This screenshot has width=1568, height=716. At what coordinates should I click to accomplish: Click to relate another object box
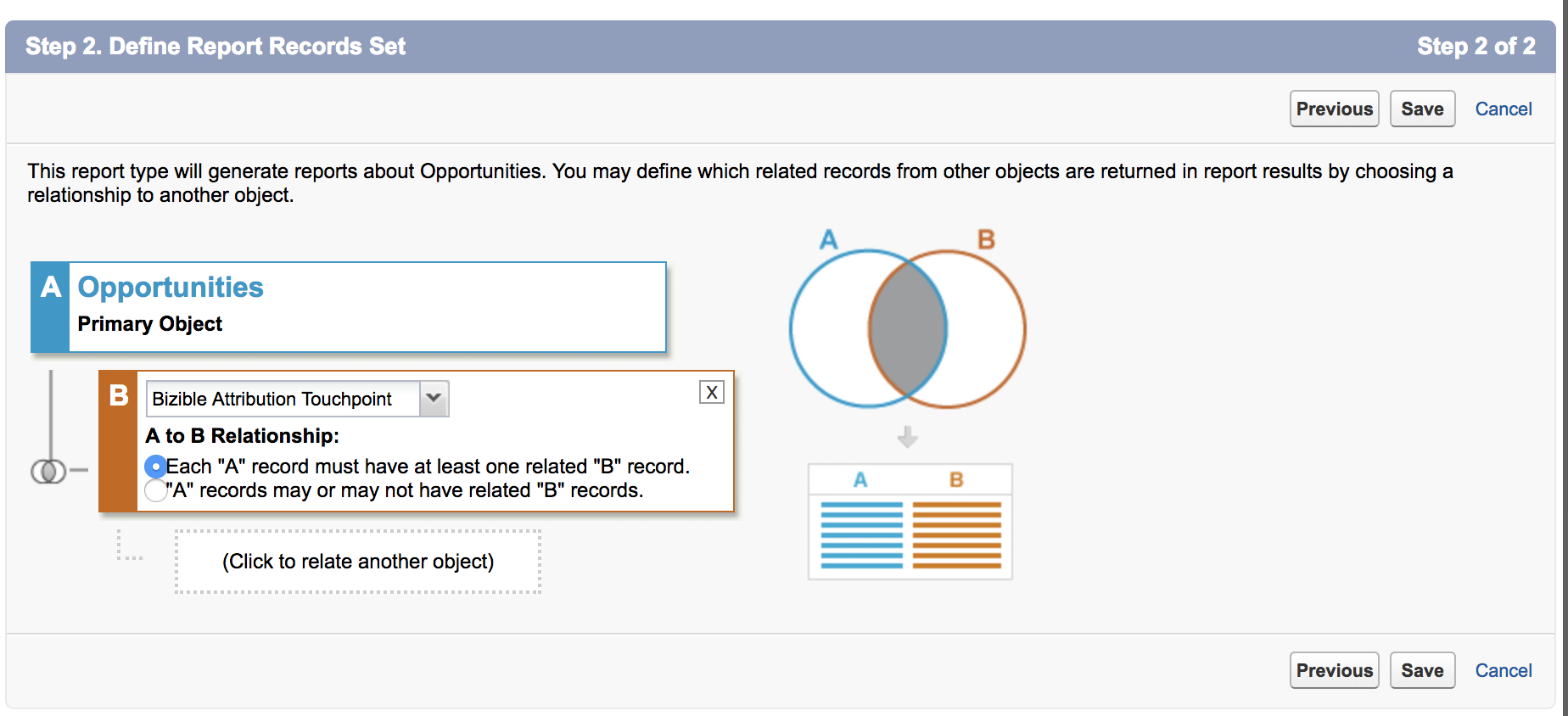pos(358,562)
